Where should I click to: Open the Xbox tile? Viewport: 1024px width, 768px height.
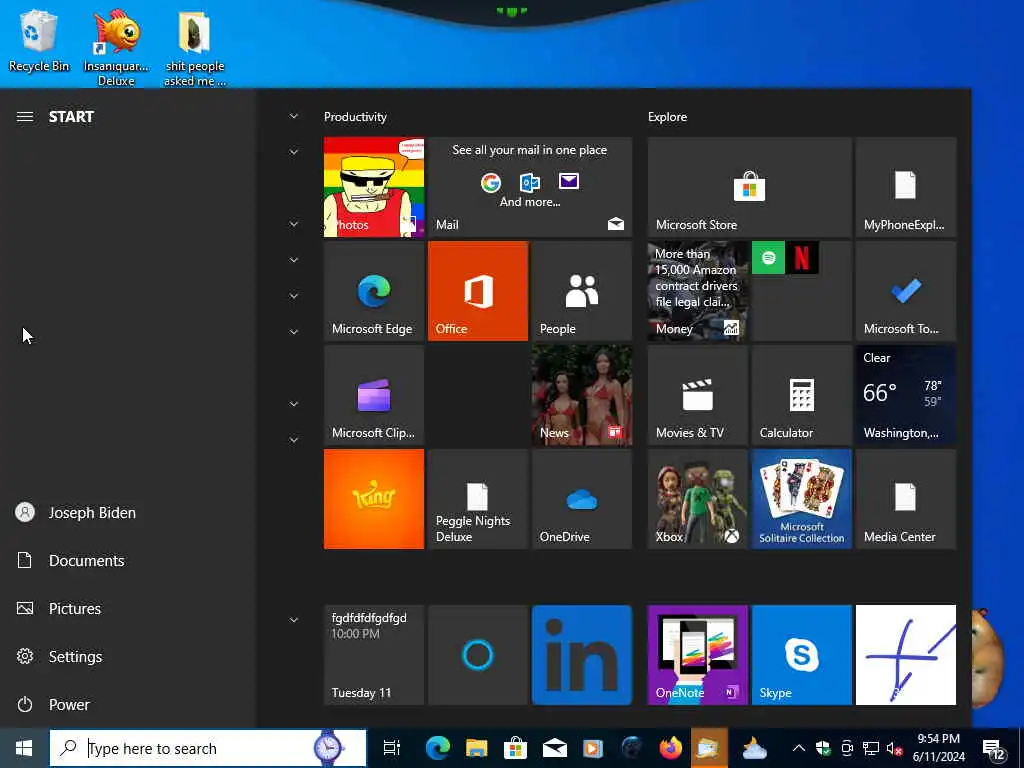click(x=697, y=499)
